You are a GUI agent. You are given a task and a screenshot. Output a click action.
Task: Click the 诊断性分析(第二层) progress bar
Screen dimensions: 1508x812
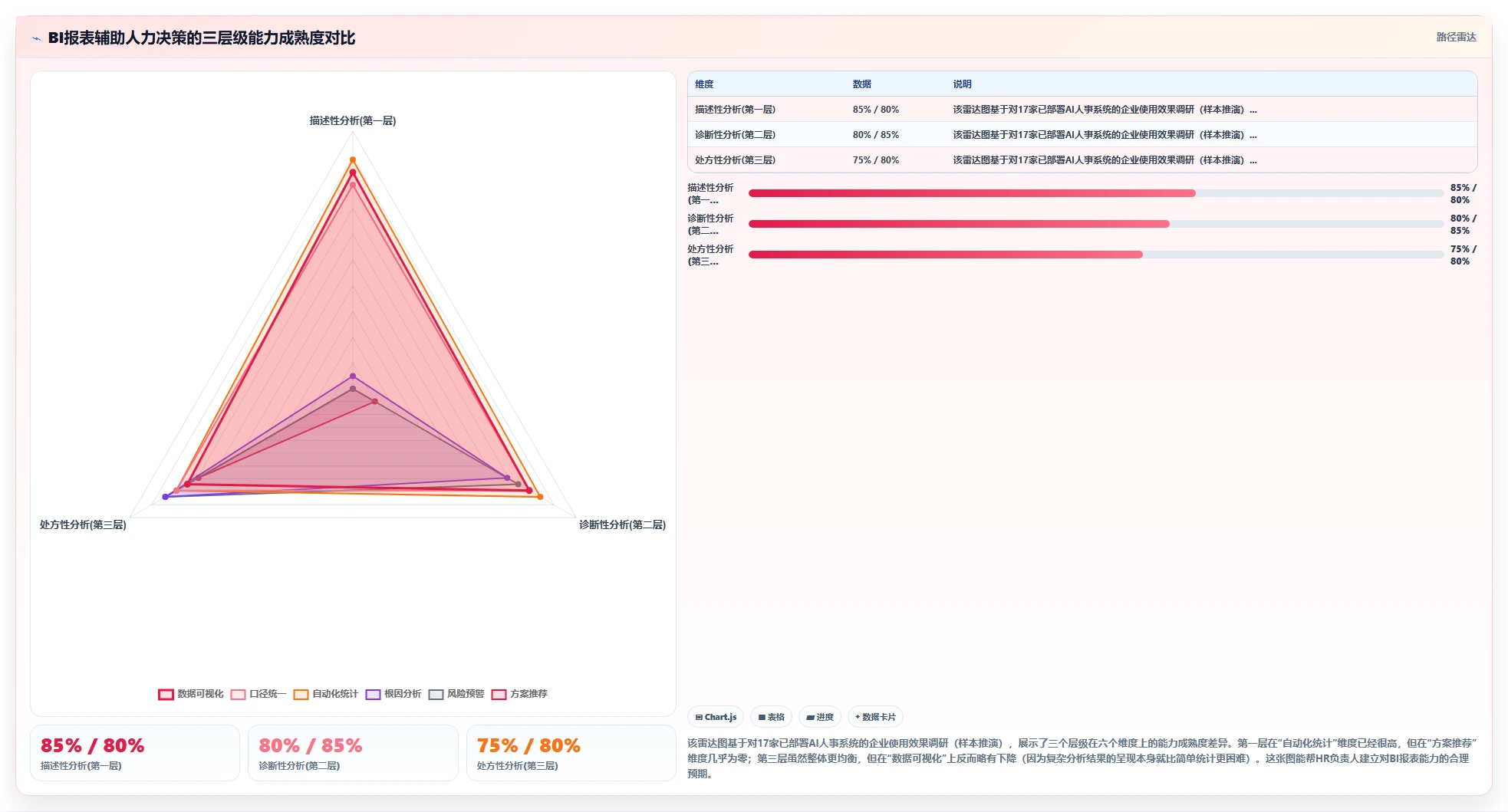coord(1096,224)
